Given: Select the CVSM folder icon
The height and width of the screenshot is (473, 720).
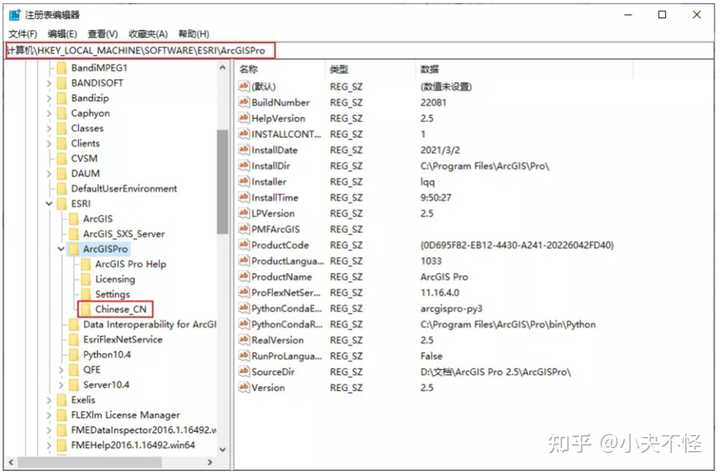Looking at the screenshot, I should [x=62, y=159].
